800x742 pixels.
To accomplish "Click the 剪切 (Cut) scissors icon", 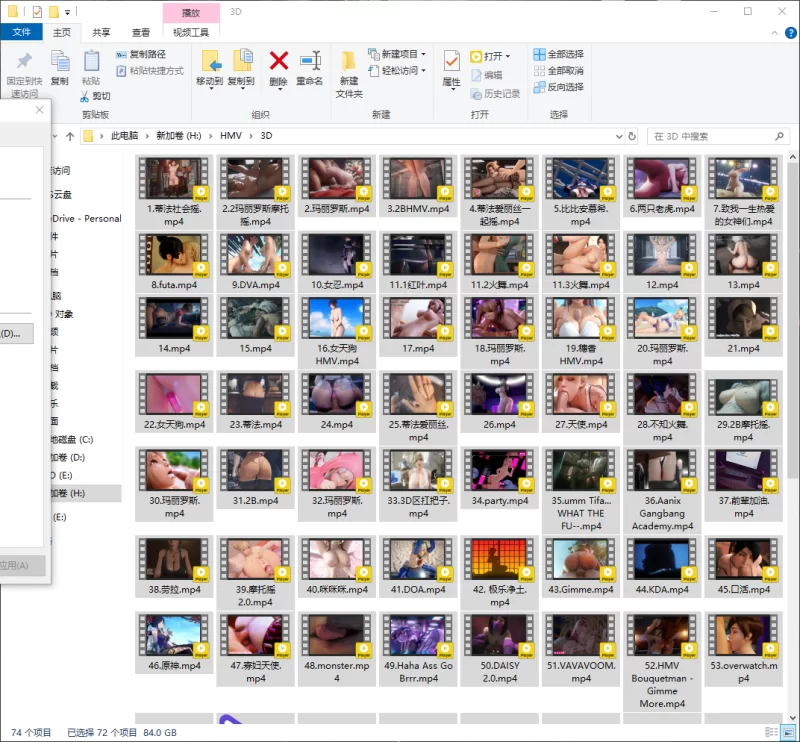I will point(85,96).
